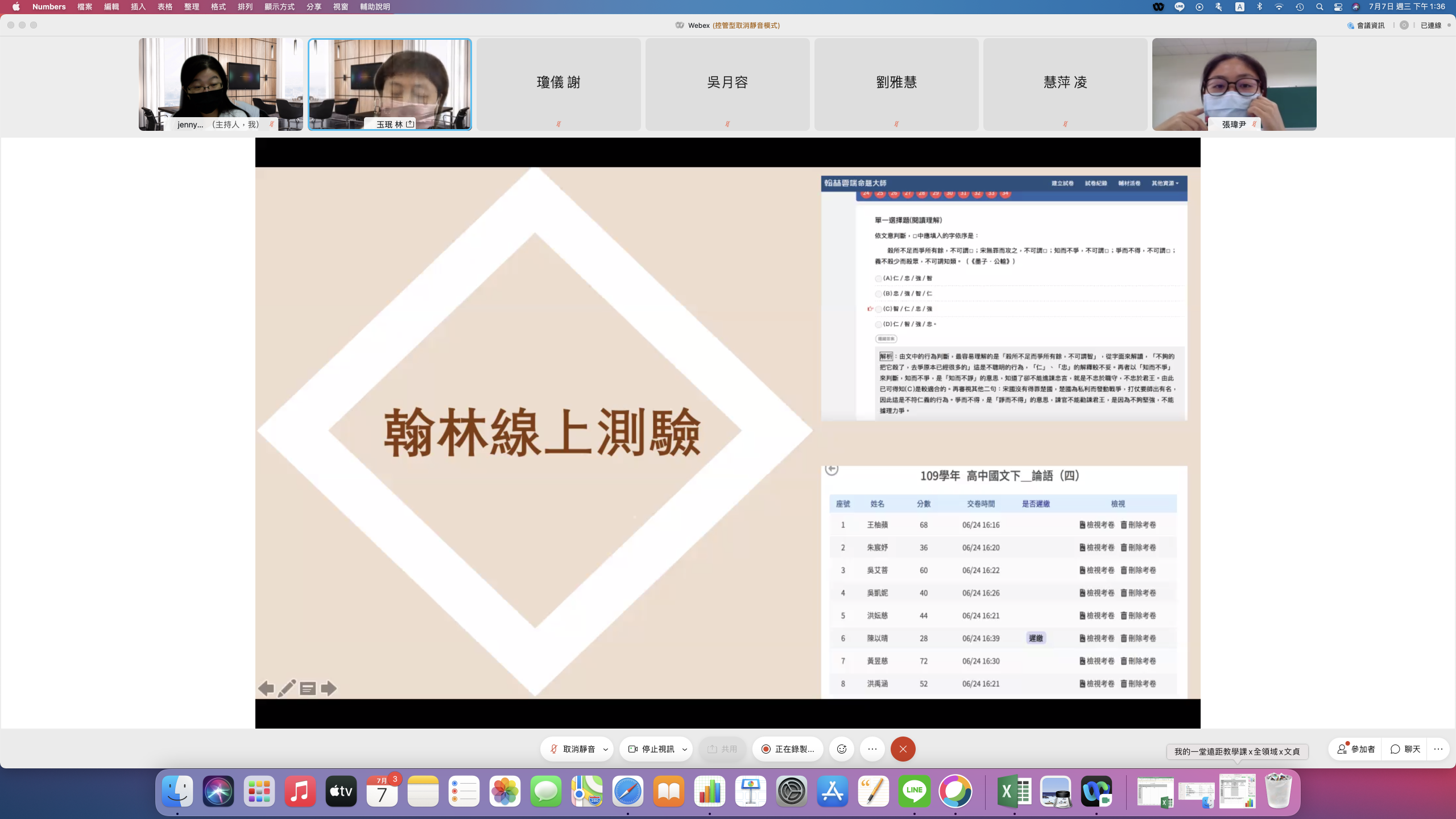Select 張瑋尹 video thumbnail

(x=1234, y=84)
